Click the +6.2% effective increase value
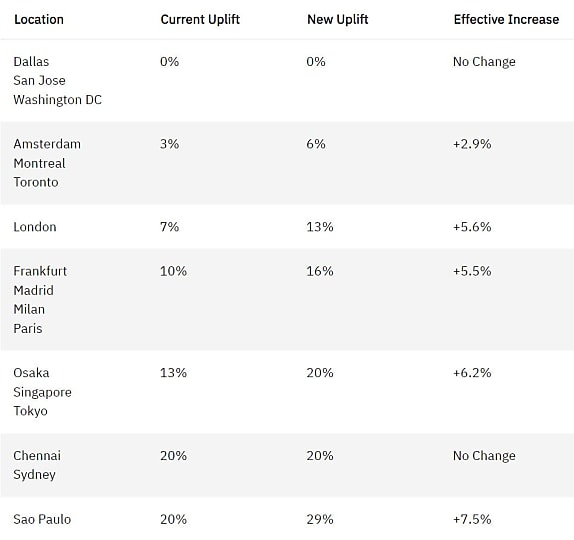The width and height of the screenshot is (574, 540). pos(472,373)
